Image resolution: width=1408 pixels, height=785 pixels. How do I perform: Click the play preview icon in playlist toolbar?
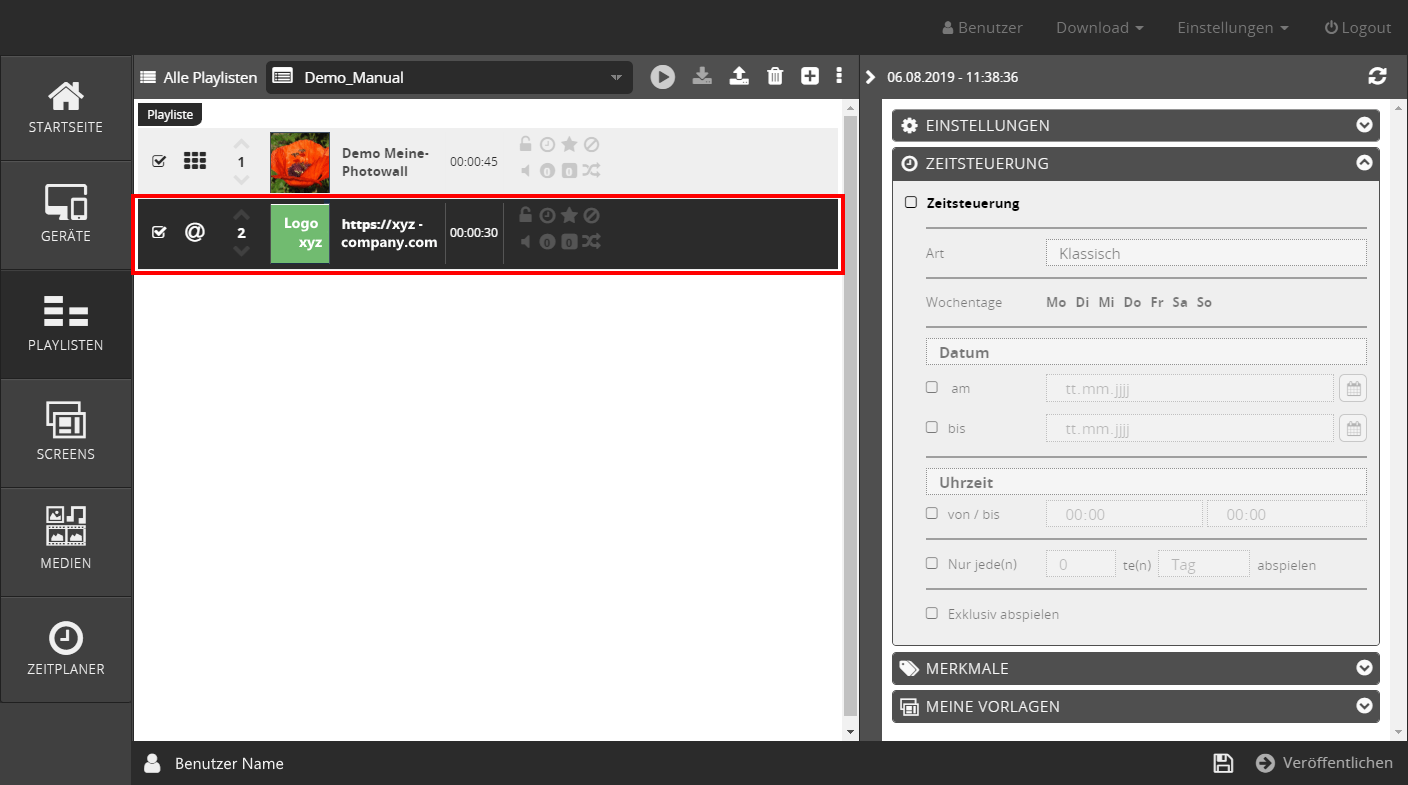(x=662, y=77)
